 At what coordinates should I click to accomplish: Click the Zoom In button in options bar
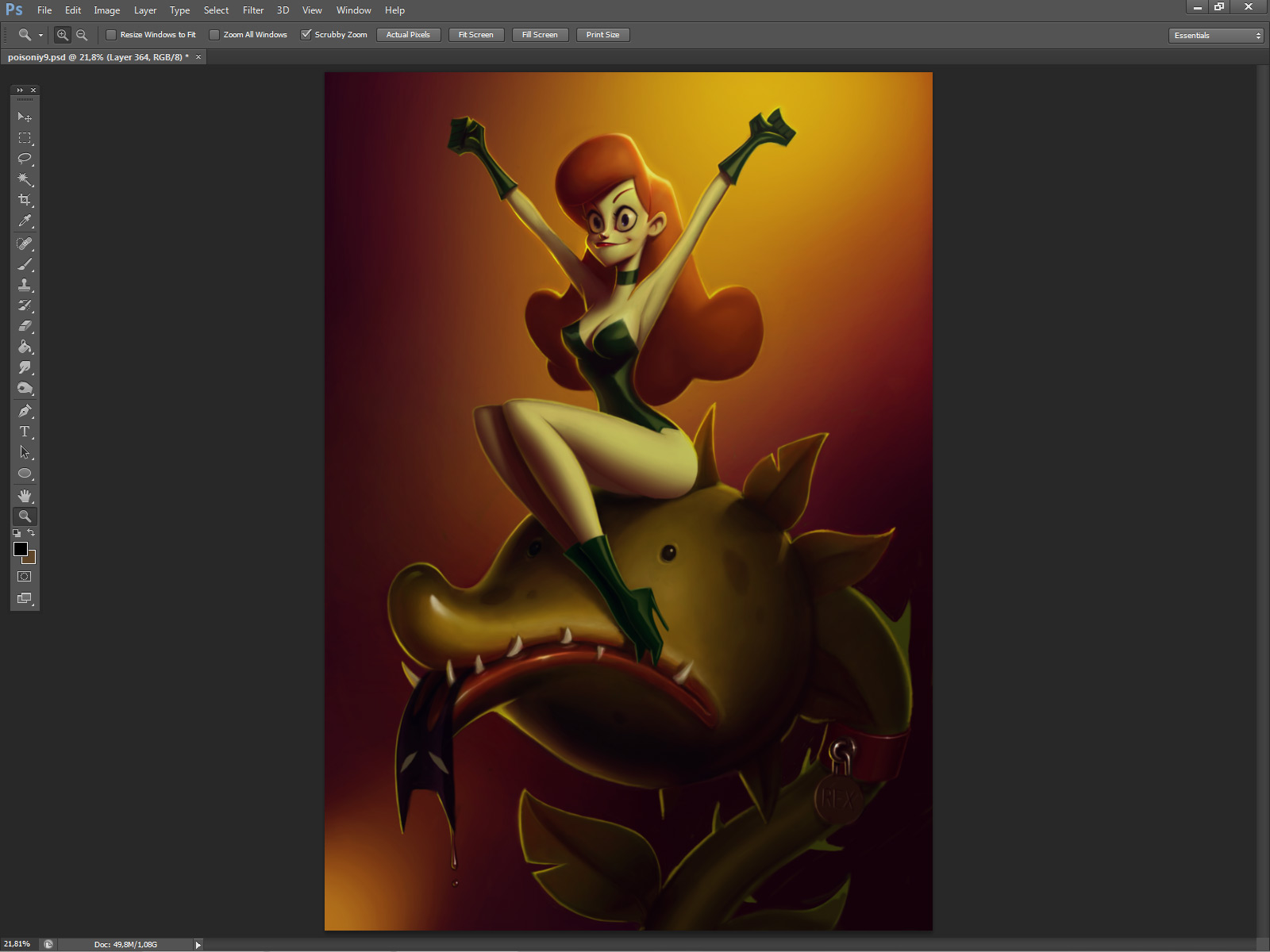click(x=62, y=35)
